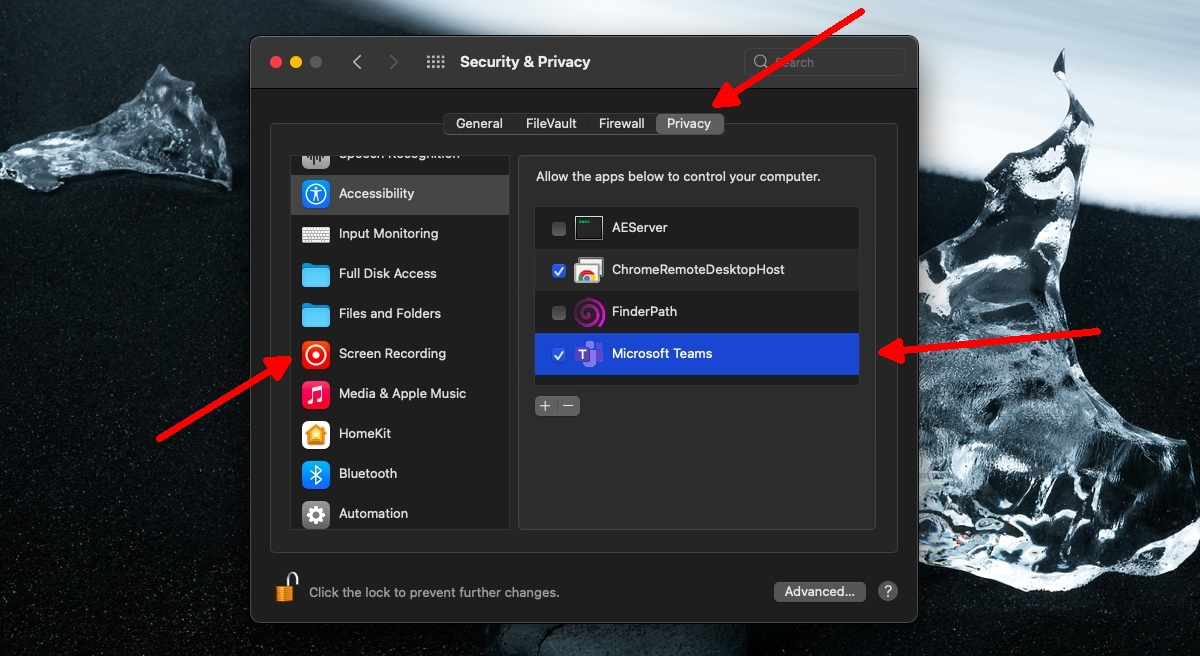Switch to the Firewall tab
This screenshot has height=656, width=1200.
pyautogui.click(x=621, y=124)
